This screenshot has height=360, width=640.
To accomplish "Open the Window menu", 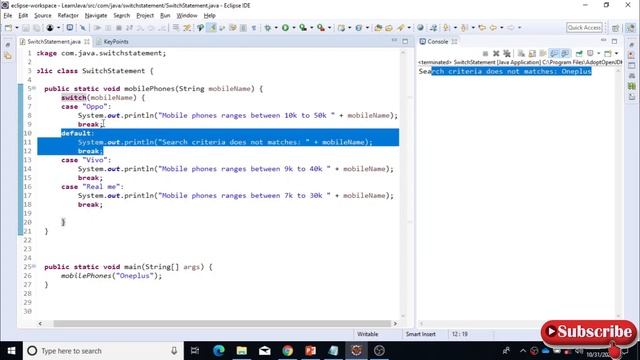I will point(187,16).
